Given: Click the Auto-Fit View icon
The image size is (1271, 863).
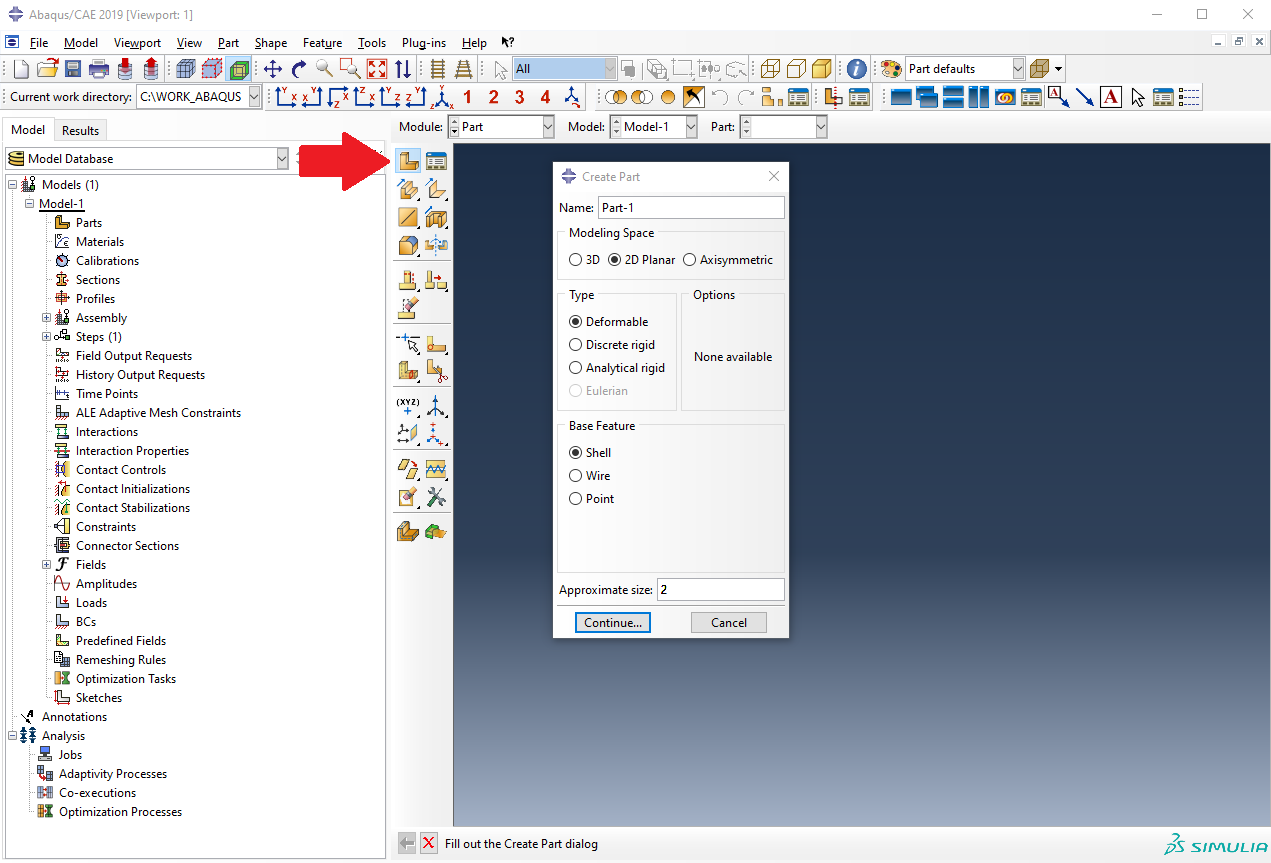Looking at the screenshot, I should [377, 69].
